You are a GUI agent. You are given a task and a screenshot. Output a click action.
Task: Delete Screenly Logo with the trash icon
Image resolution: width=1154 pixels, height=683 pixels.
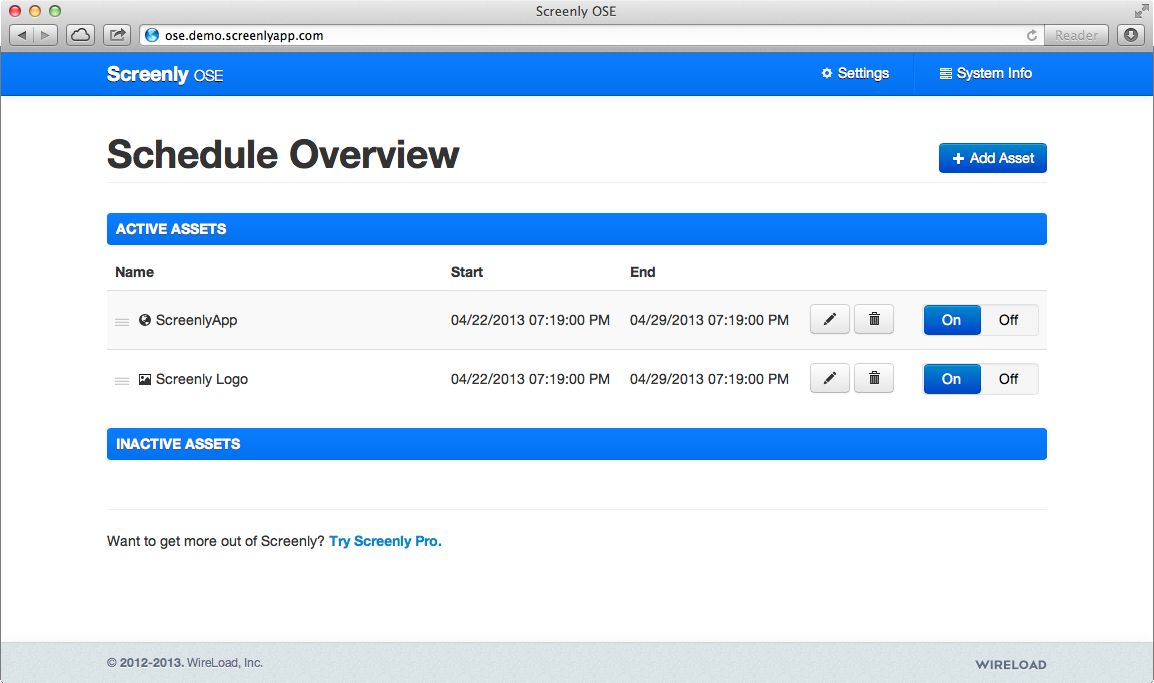point(874,378)
